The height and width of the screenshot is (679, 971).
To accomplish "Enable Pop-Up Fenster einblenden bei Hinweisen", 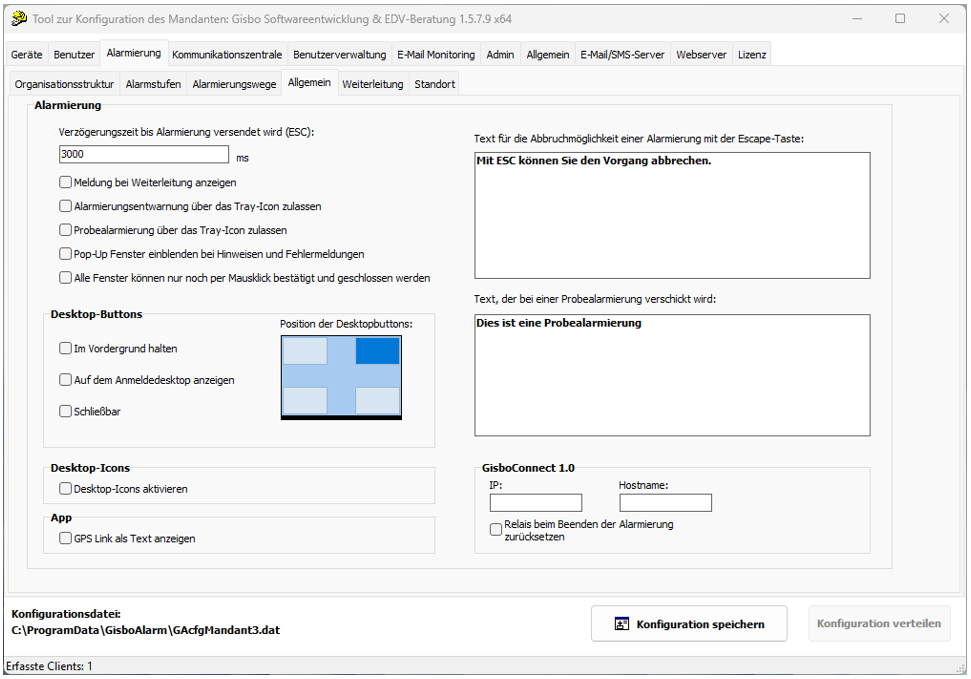I will (65, 253).
